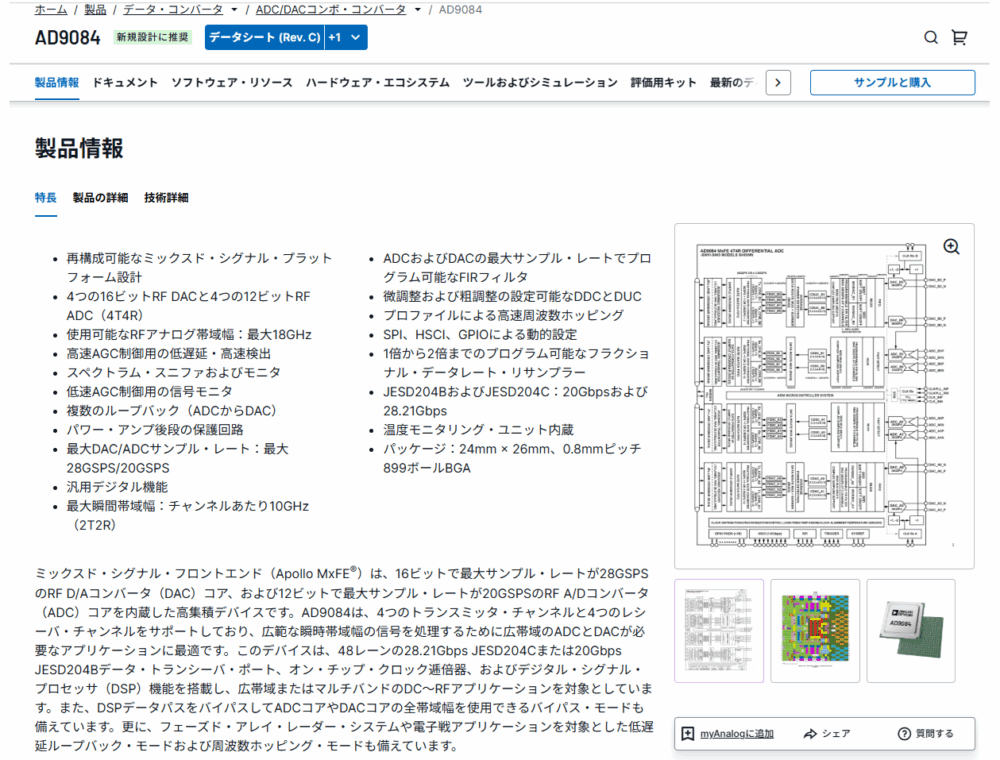Select the 製品の詳細 tab
This screenshot has height=760, width=1000.
tap(100, 198)
